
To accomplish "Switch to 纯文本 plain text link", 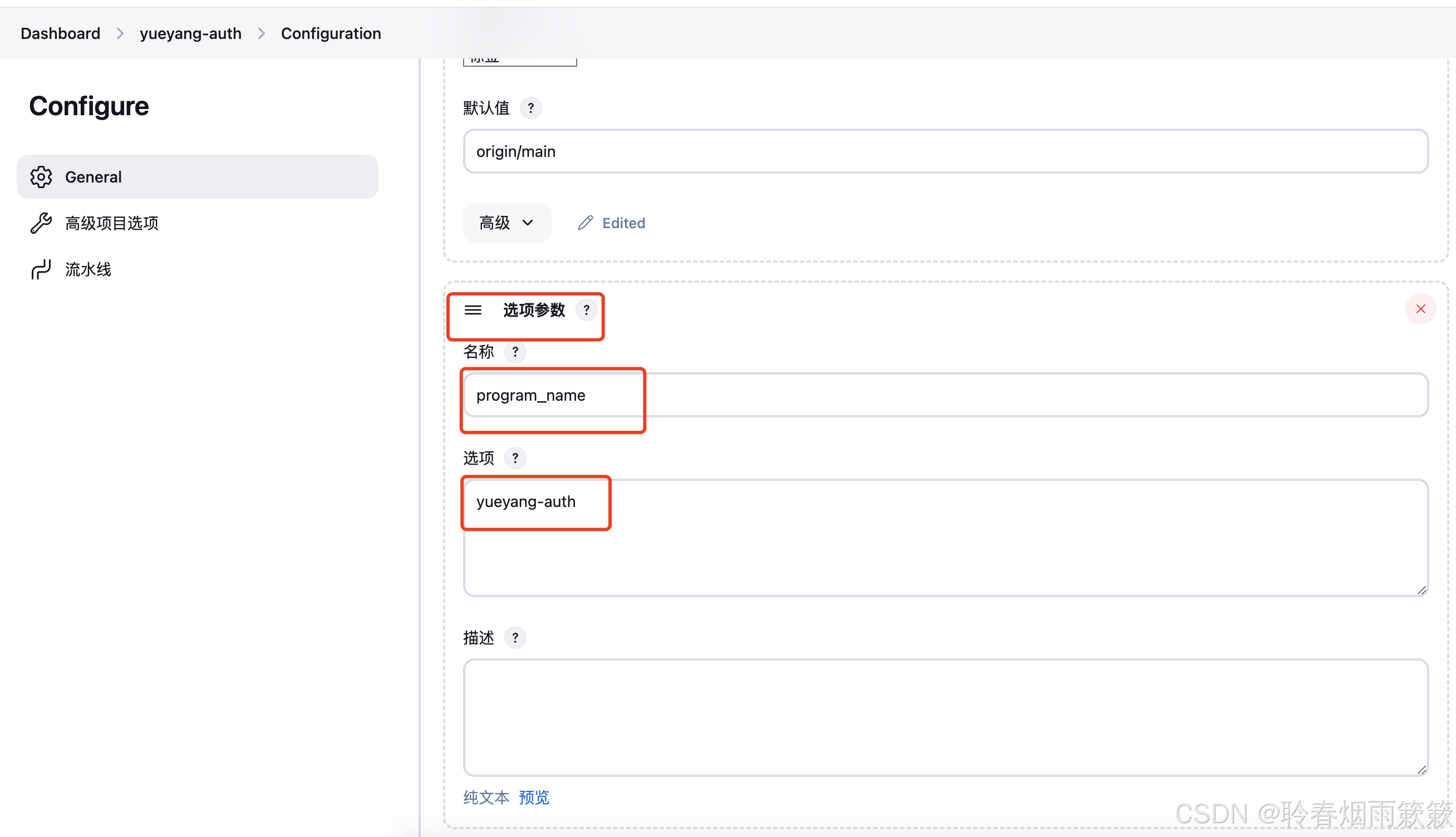I will point(486,797).
